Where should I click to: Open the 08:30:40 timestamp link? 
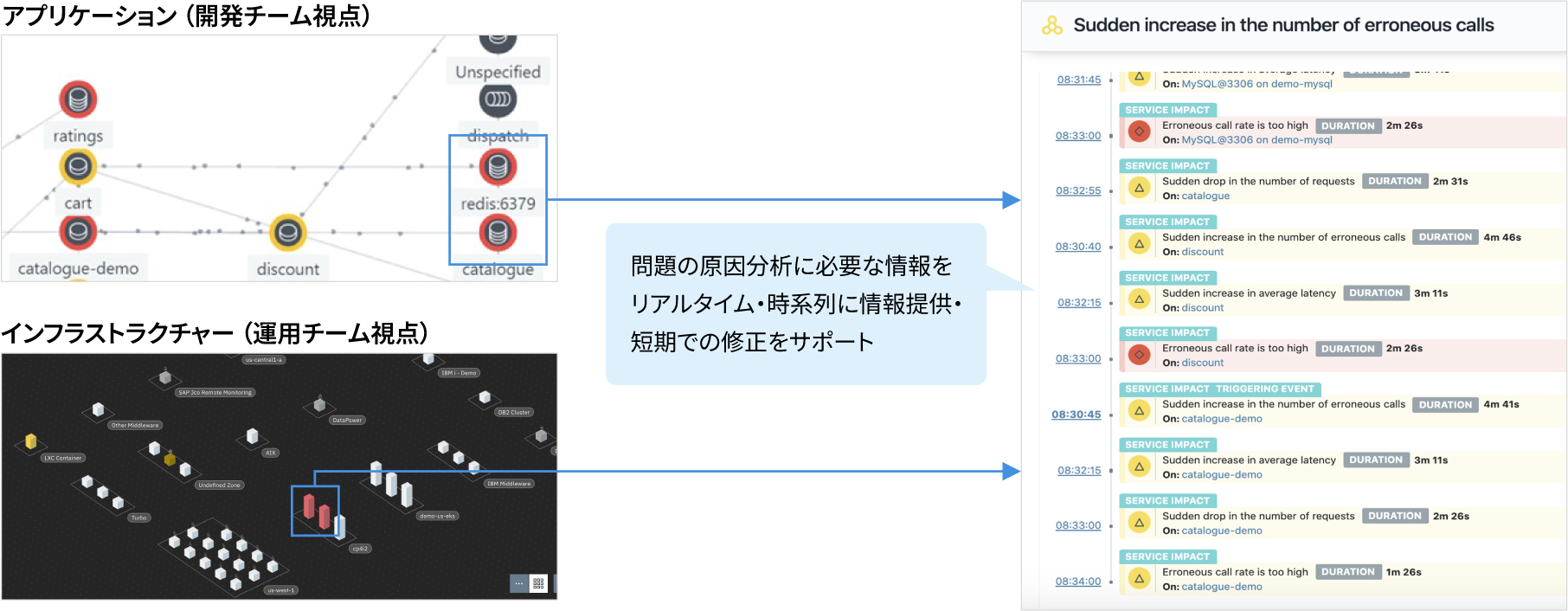(x=1078, y=247)
